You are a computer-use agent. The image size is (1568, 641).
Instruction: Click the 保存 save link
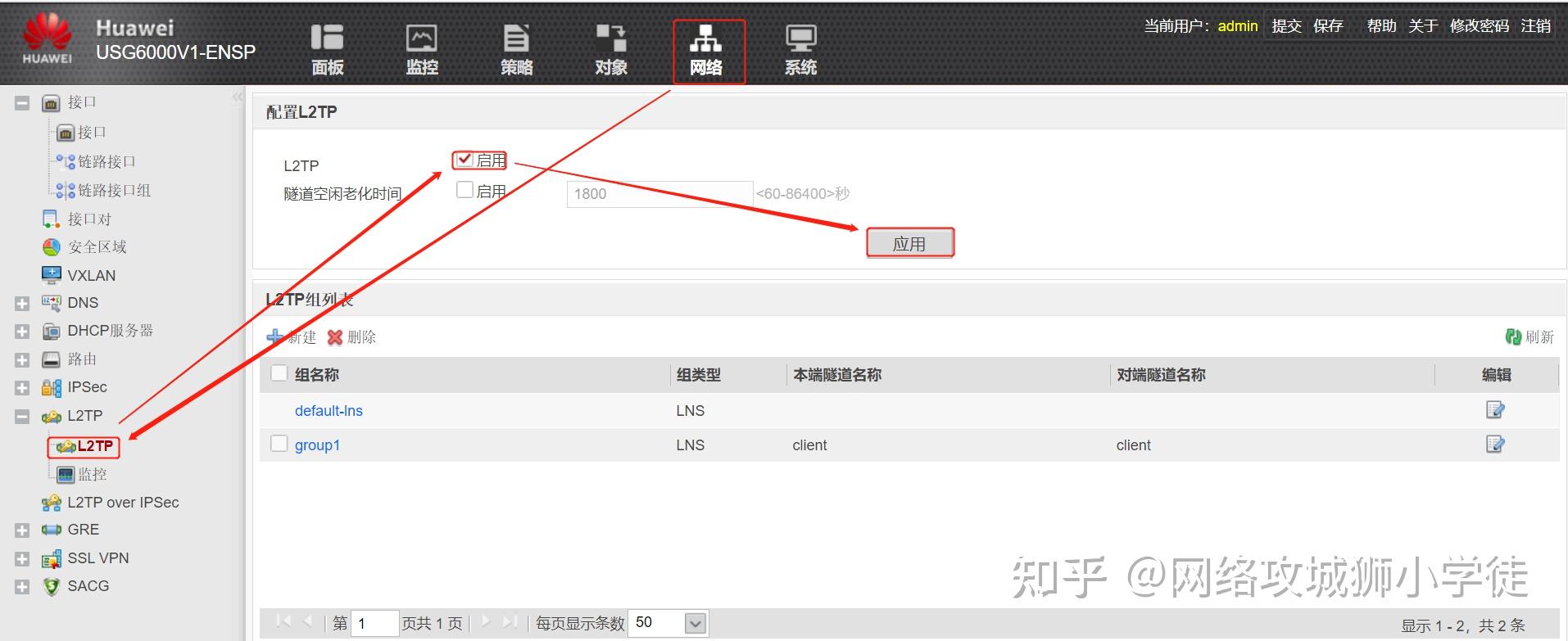(x=1328, y=26)
